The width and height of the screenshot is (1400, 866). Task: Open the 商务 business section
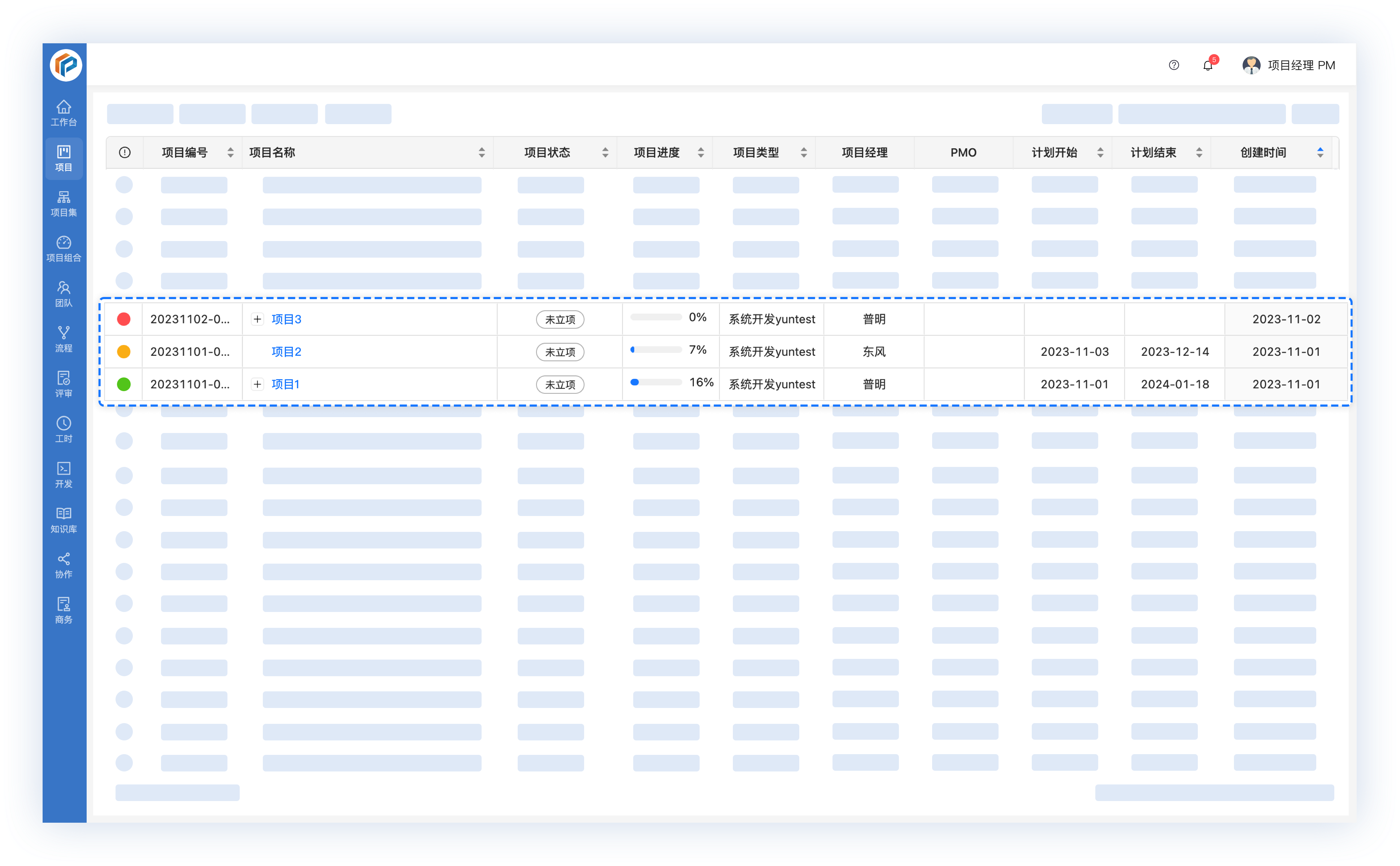[x=64, y=611]
